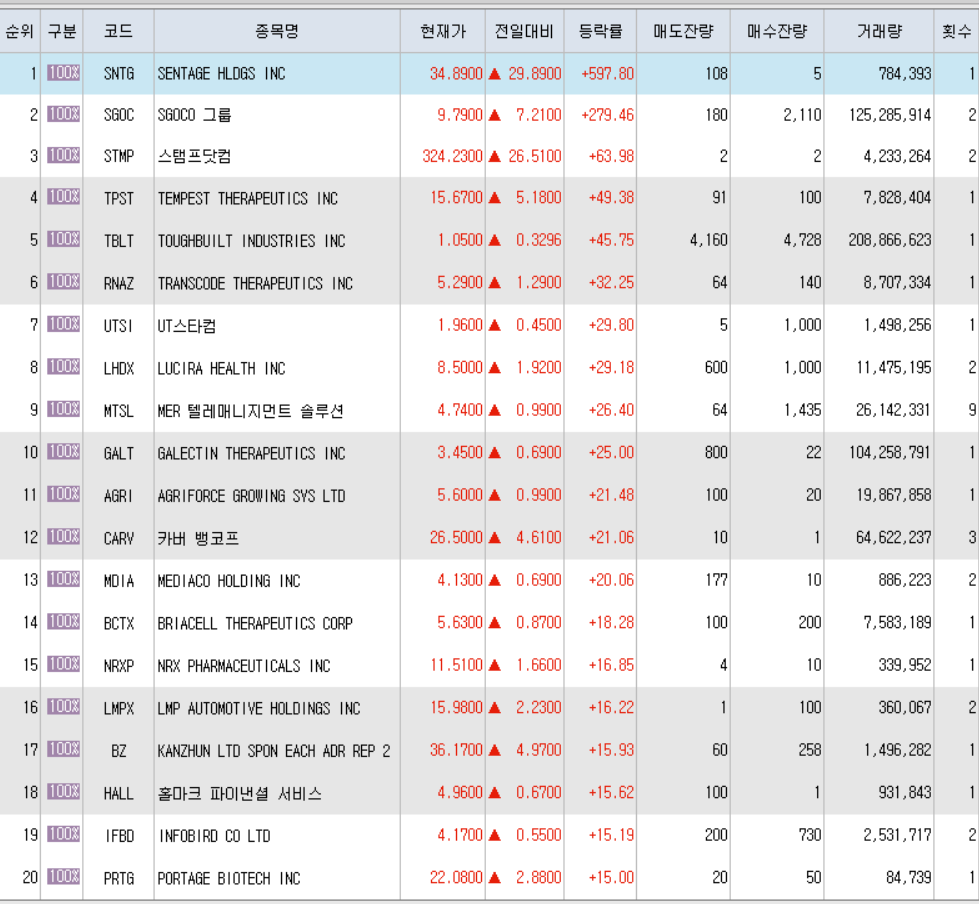979x904 pixels.
Task: Select SENTAGE HLDGS INC stock name
Action: point(222,74)
